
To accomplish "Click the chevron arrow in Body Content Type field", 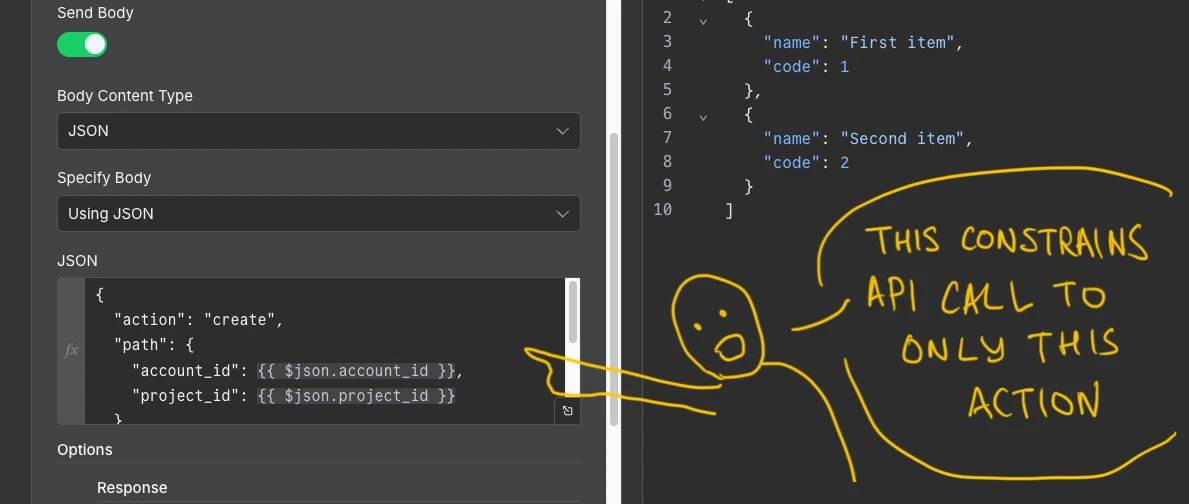I will point(561,131).
